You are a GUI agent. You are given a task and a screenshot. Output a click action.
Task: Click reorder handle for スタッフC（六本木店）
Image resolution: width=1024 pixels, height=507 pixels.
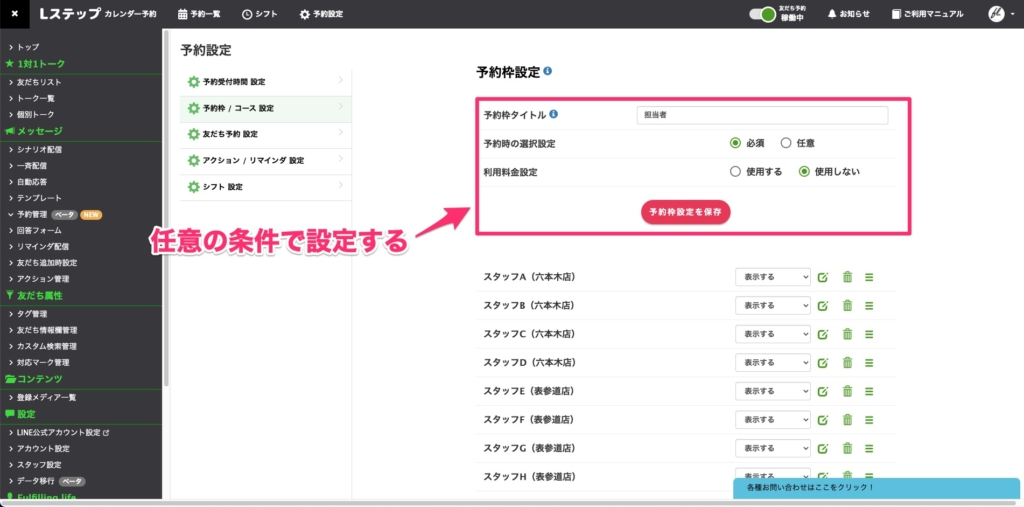point(869,334)
